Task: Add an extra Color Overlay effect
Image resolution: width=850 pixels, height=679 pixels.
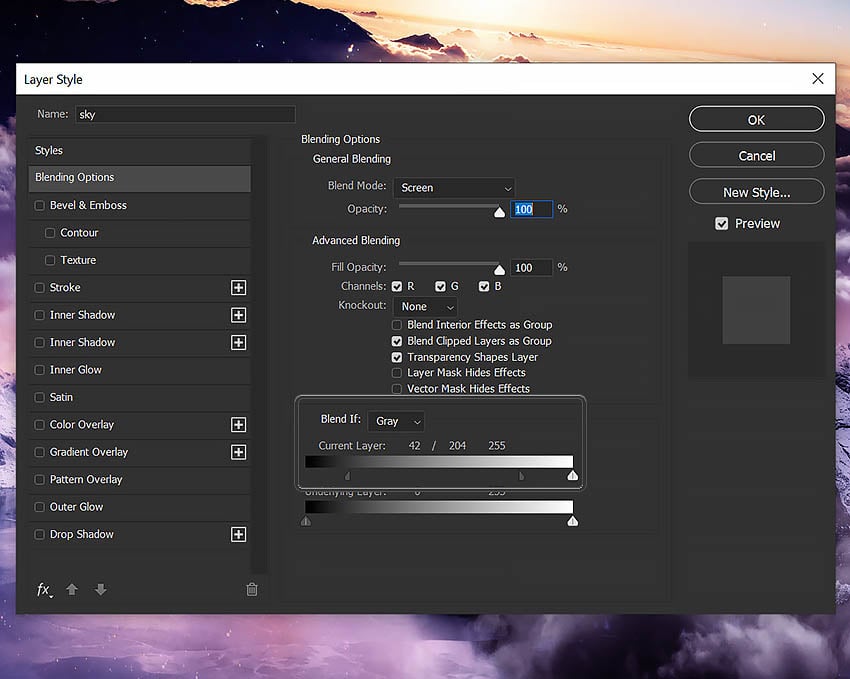Action: coord(238,424)
